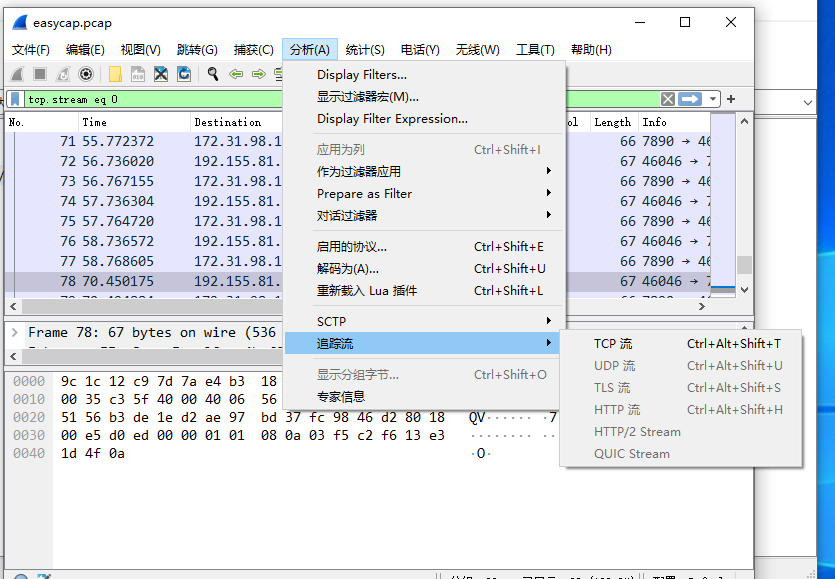The height and width of the screenshot is (579, 835).
Task: Open the 跳转(G) menu
Action: (x=197, y=50)
